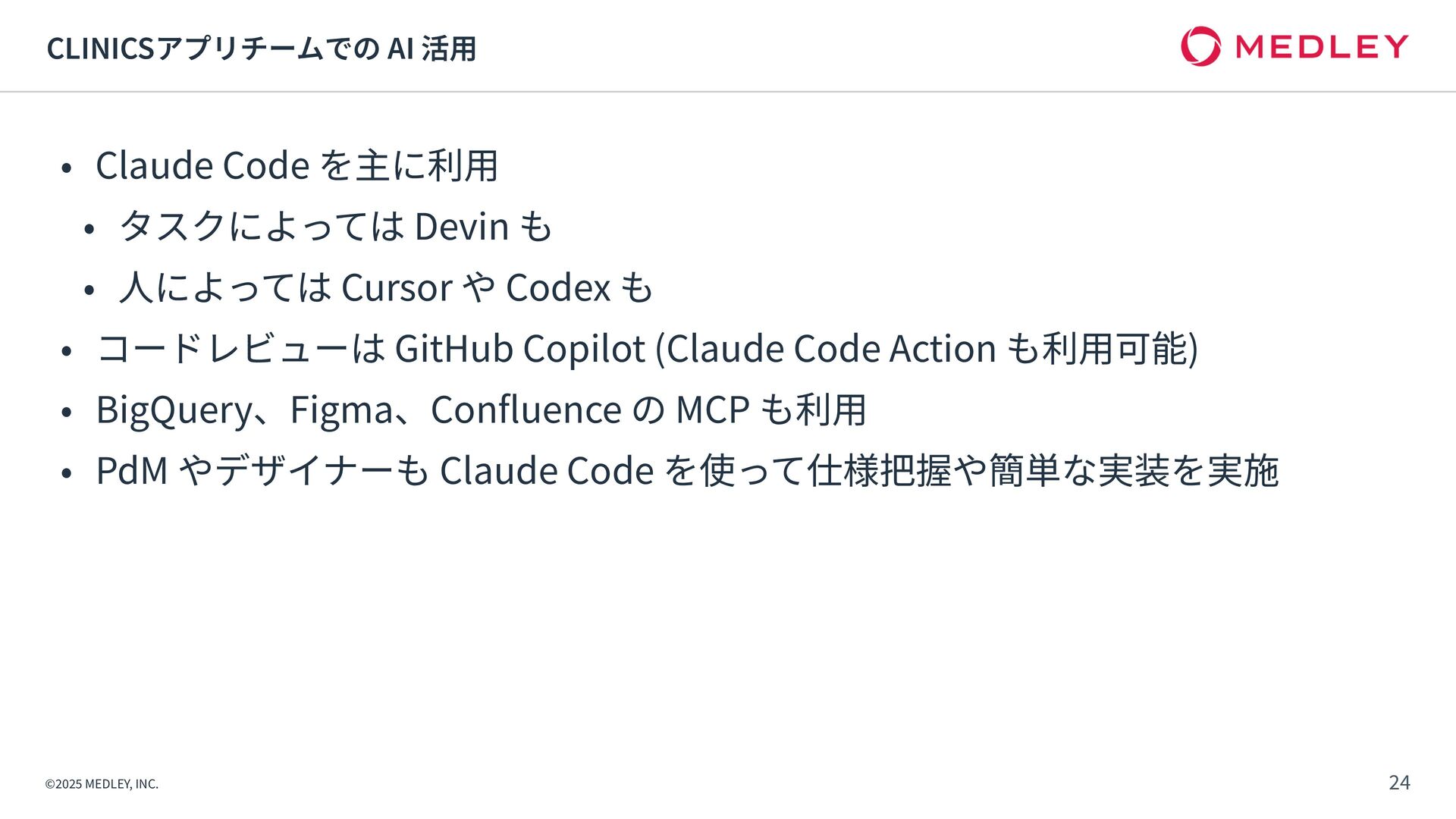1456x819 pixels.
Task: Click the word Devin
Action: click(461, 226)
